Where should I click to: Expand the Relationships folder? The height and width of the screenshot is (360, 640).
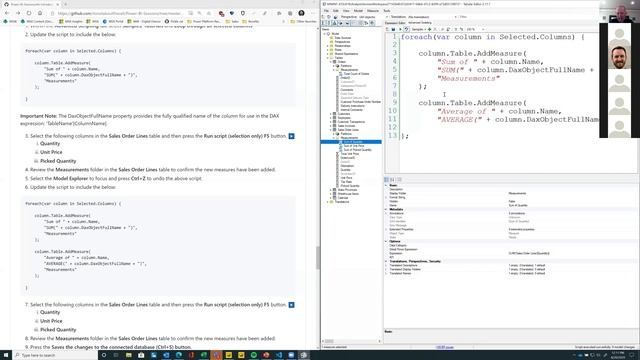pos(328,46)
